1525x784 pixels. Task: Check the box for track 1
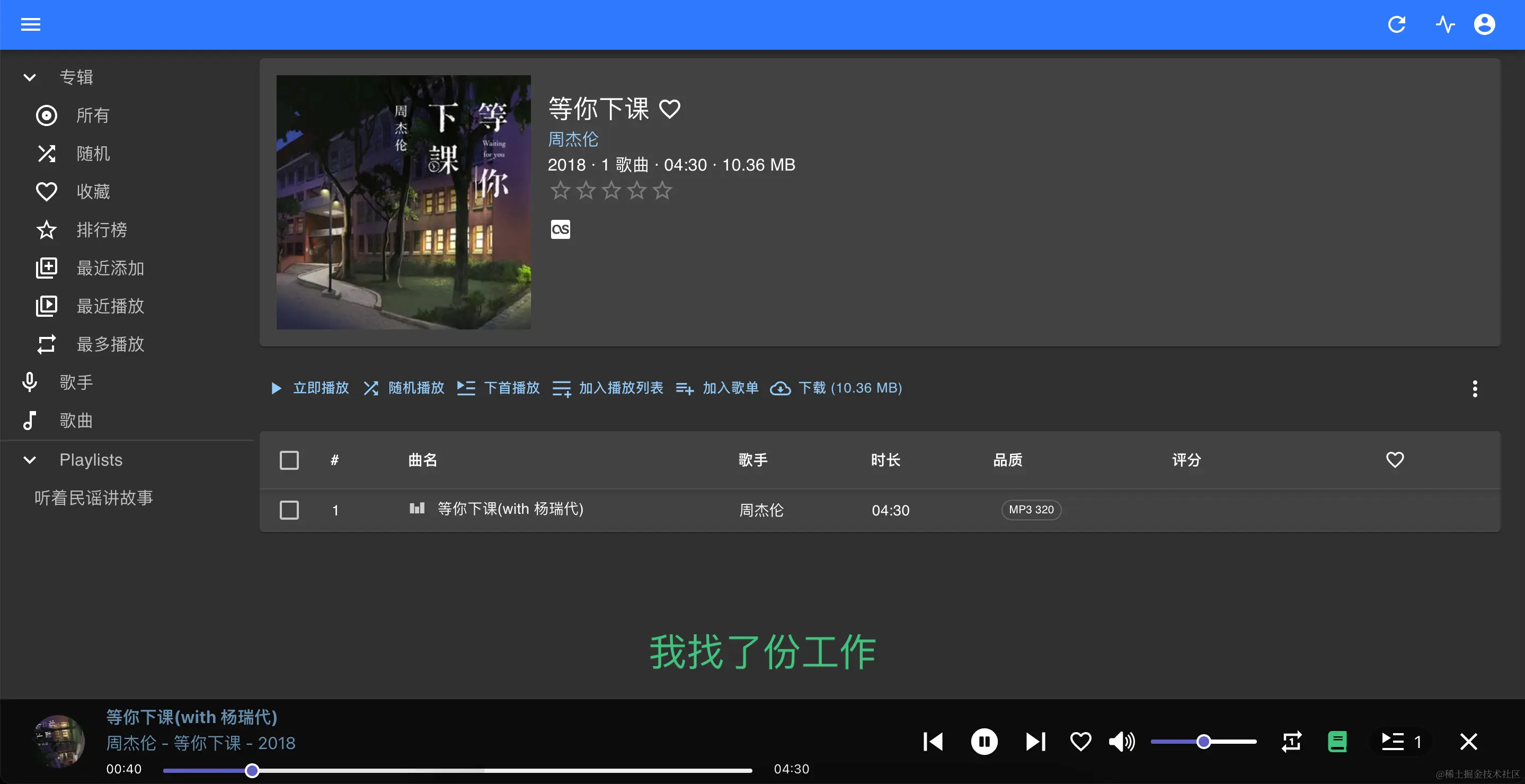[289, 510]
